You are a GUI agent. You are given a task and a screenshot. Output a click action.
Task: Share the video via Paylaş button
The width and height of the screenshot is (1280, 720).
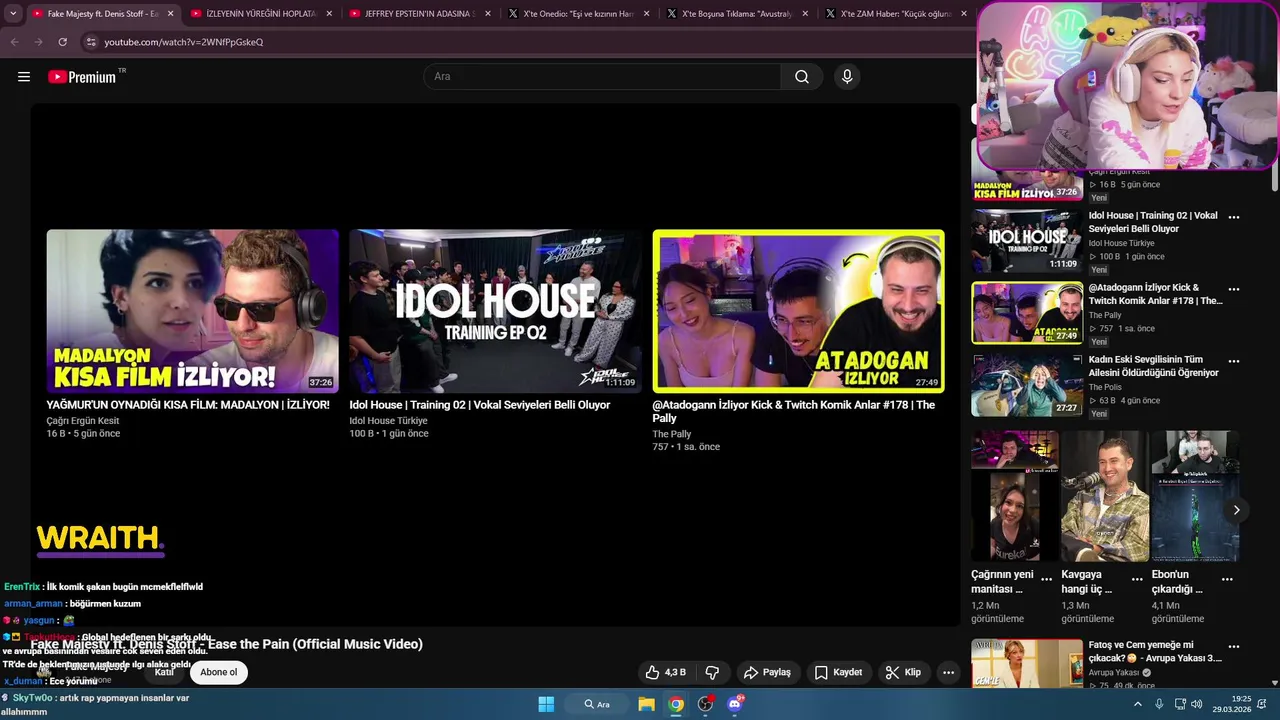(x=768, y=672)
